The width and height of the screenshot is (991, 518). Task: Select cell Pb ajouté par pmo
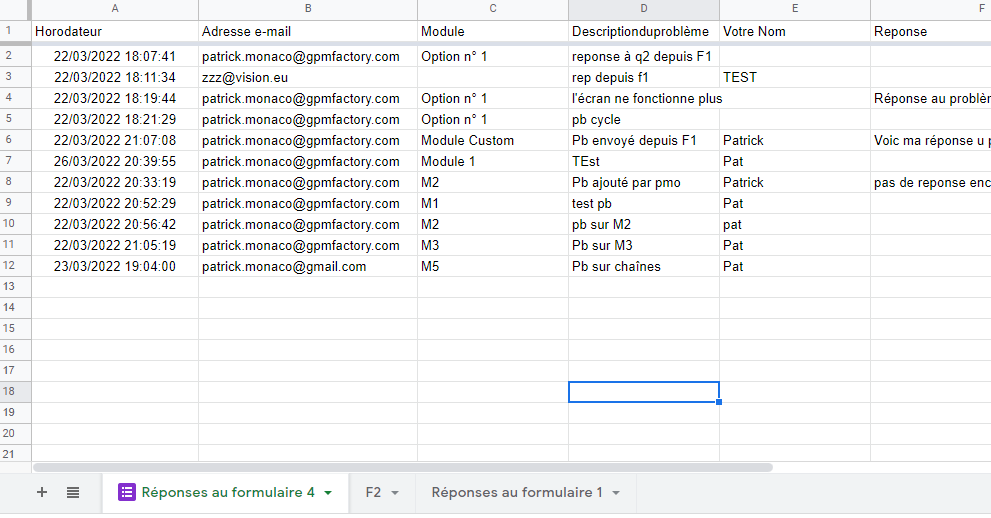pos(643,182)
